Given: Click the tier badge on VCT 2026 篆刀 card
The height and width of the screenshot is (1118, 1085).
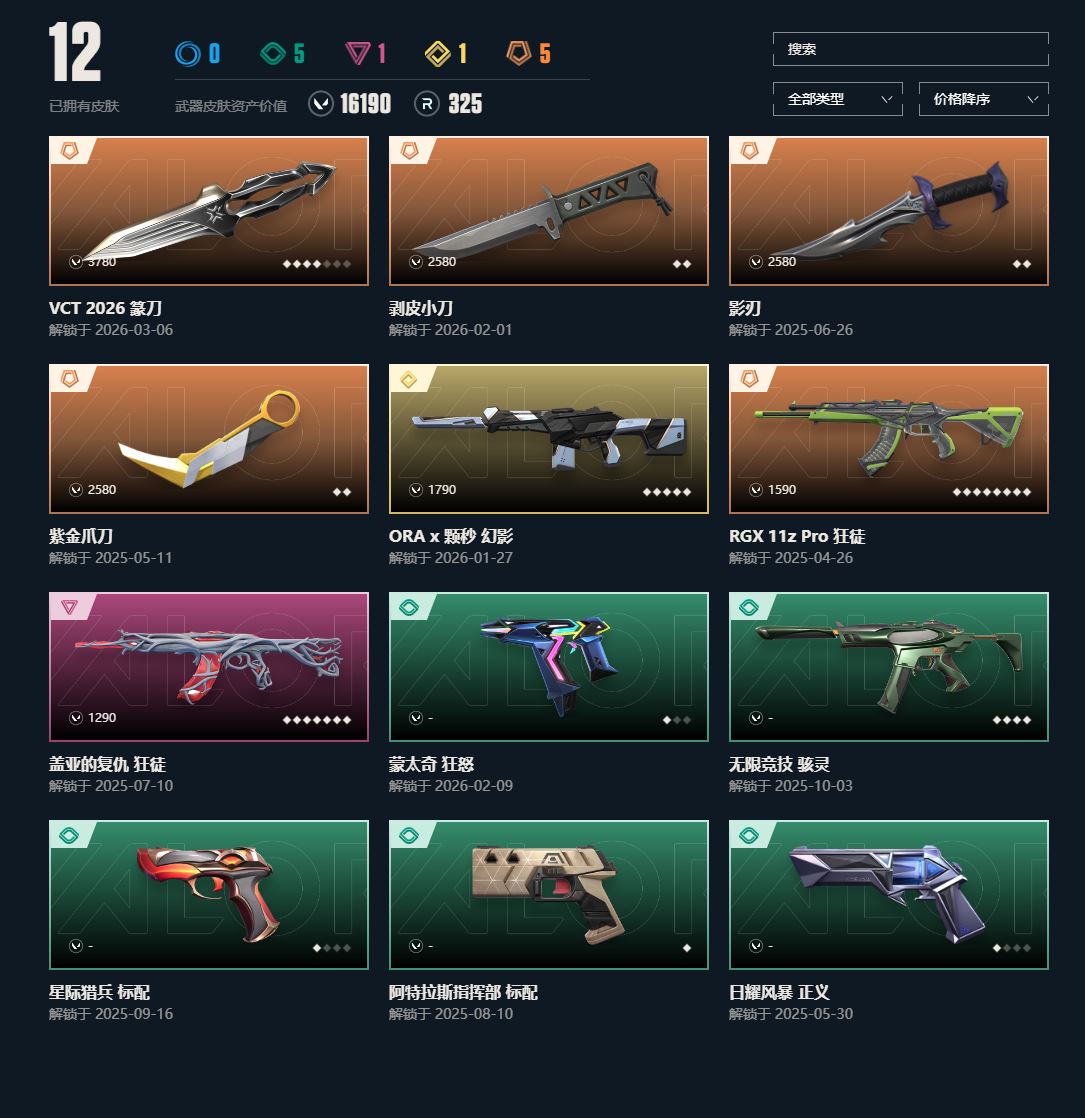Looking at the screenshot, I should pos(69,150).
